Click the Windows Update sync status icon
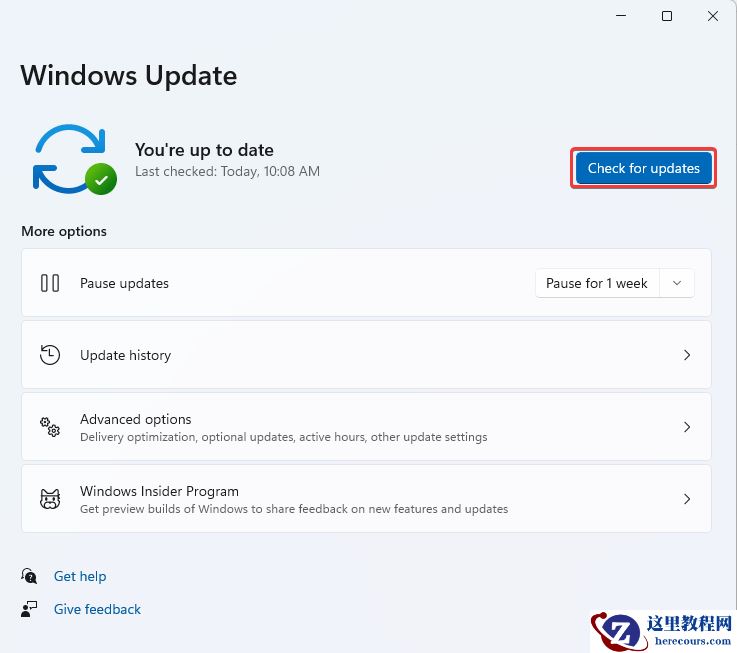The height and width of the screenshot is (653, 737). pos(75,159)
